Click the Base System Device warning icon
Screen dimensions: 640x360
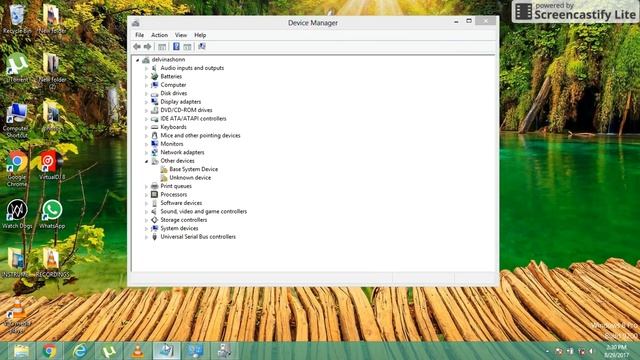point(164,169)
